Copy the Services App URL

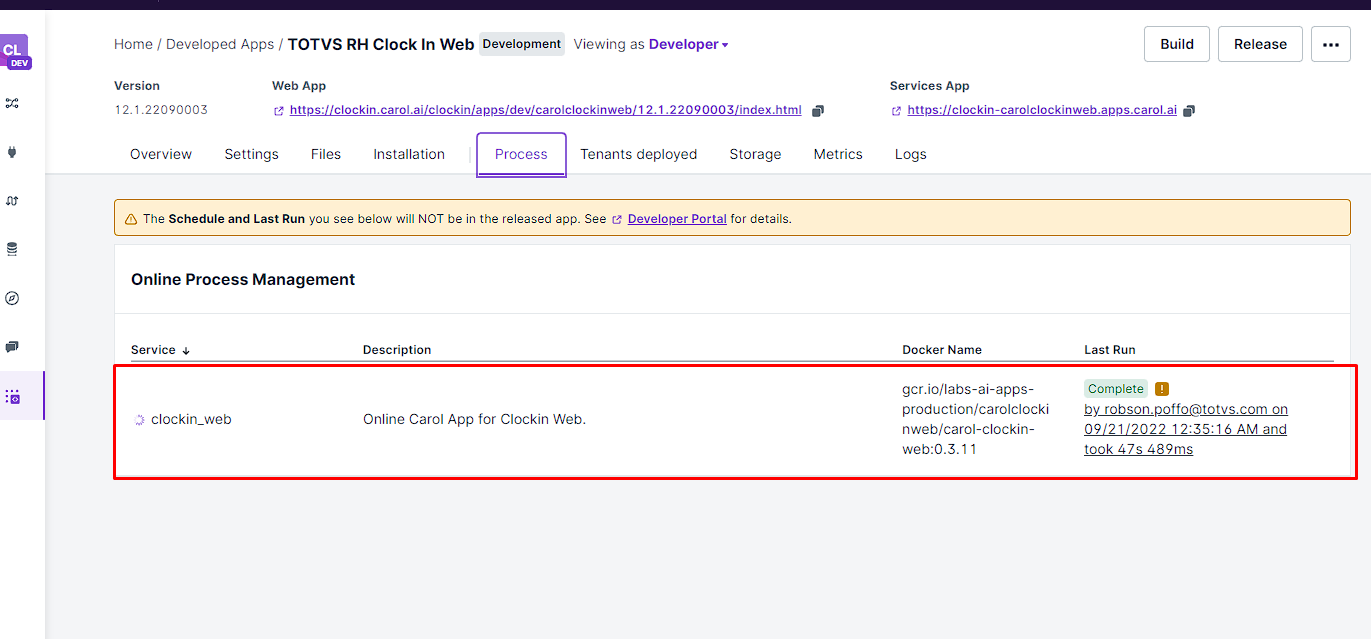tap(1189, 111)
